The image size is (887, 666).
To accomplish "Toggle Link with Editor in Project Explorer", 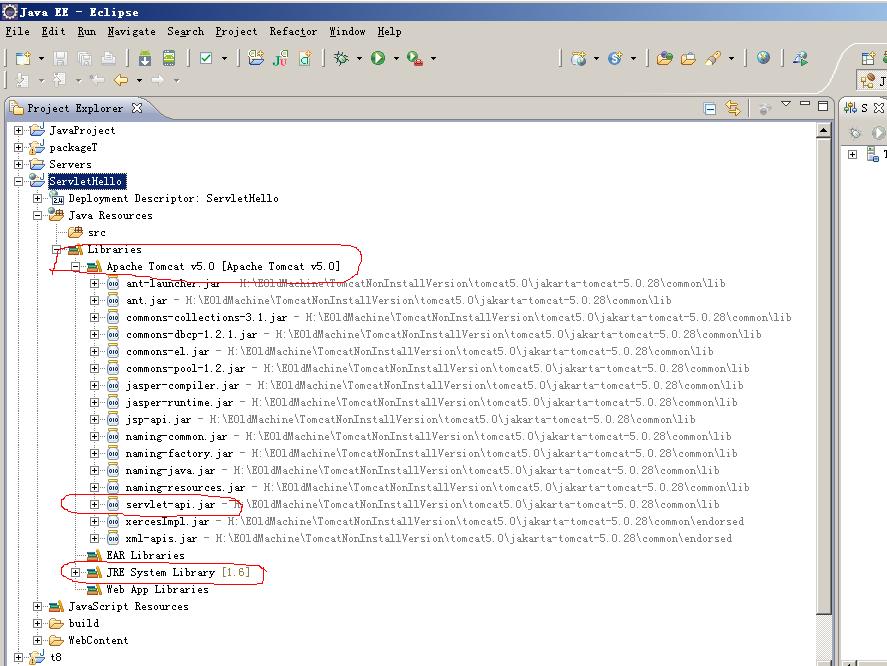I will pyautogui.click(x=733, y=108).
